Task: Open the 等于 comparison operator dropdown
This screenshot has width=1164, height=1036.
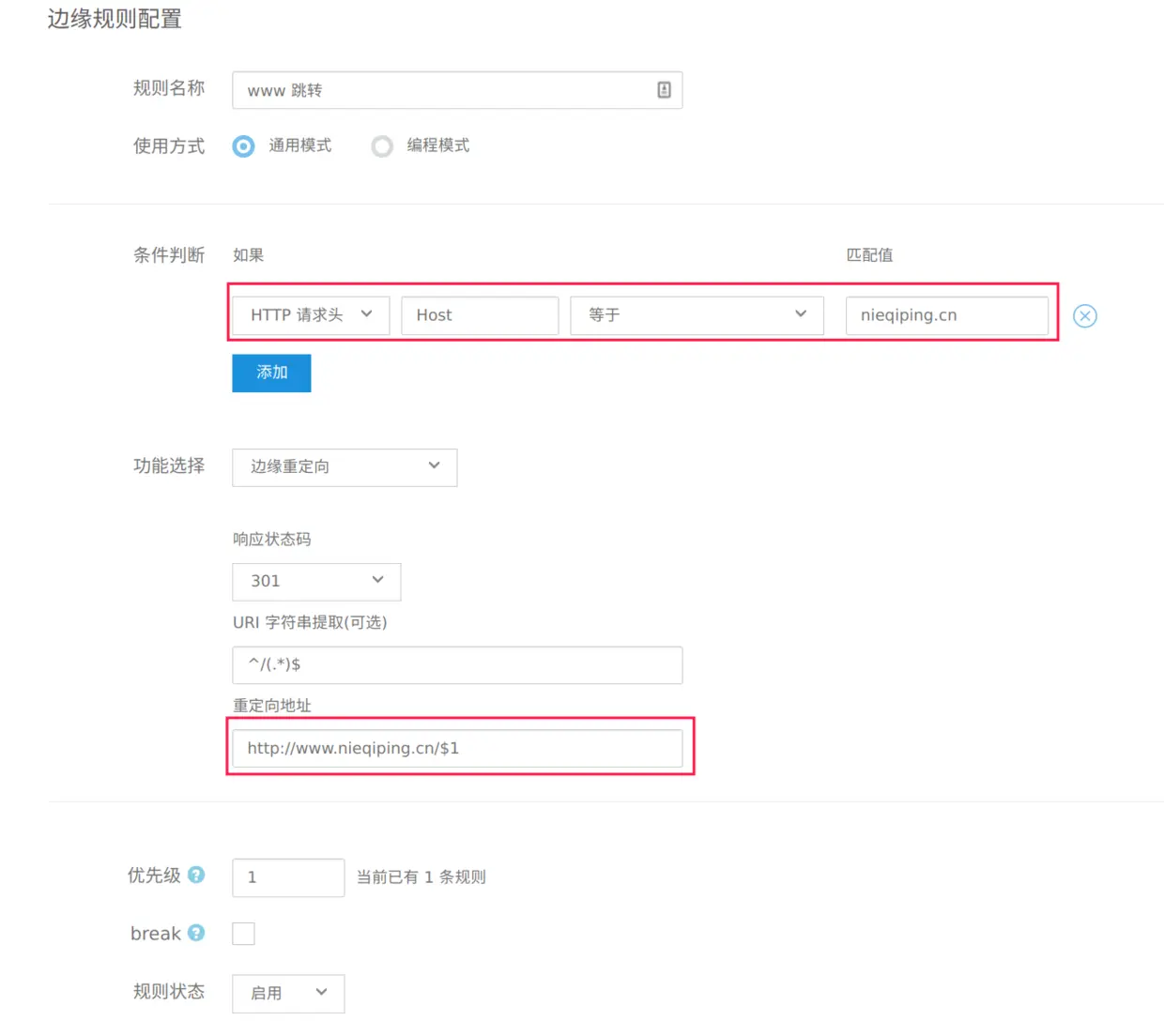Action: coord(696,315)
